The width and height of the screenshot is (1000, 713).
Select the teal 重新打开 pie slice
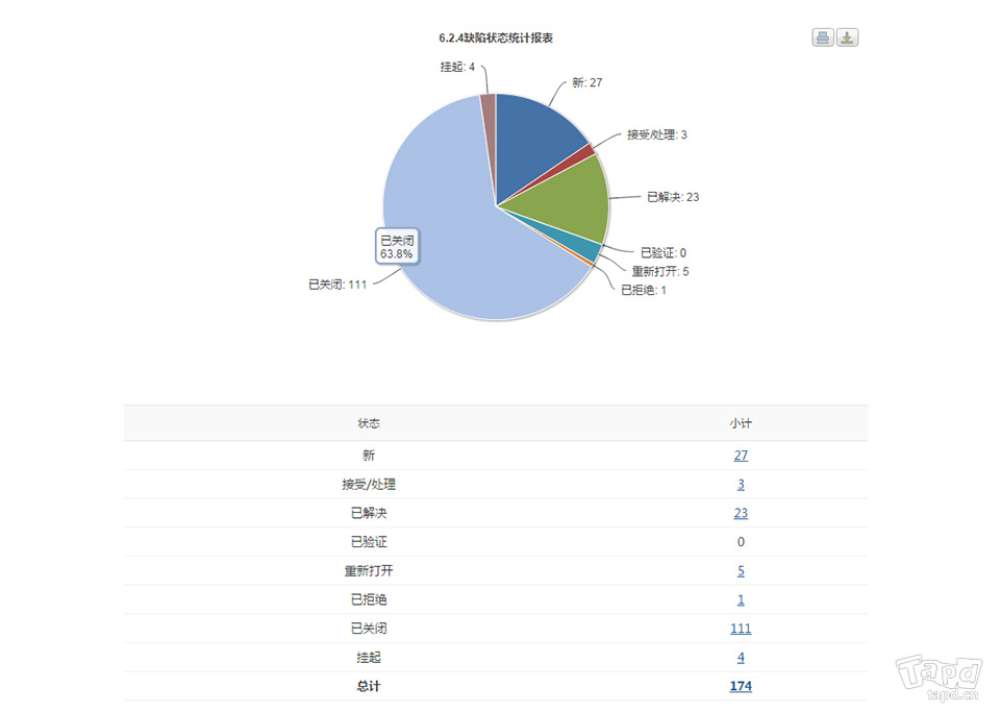coord(582,246)
